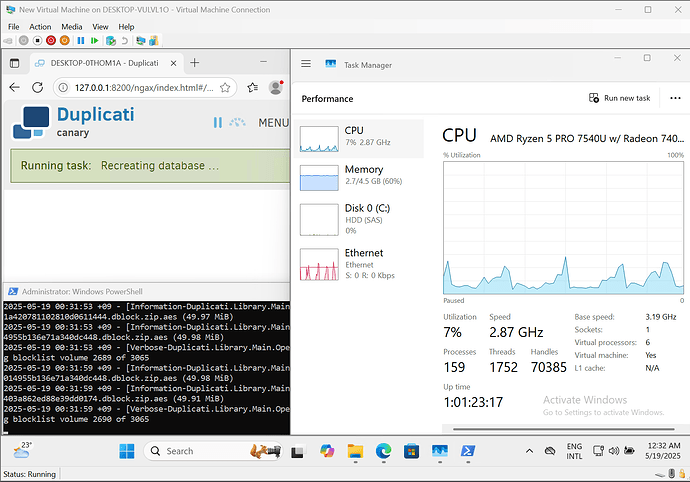This screenshot has width=690, height=482.
Task: Open the Windows Start menu
Action: pos(127,451)
